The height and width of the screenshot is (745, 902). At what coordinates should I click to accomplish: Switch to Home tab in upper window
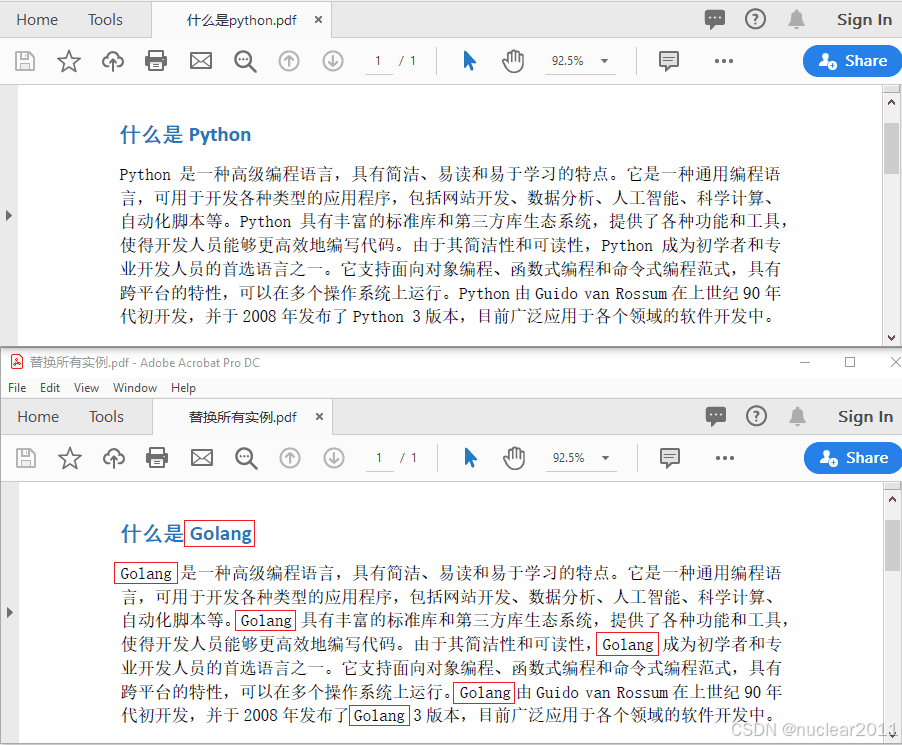(x=37, y=20)
